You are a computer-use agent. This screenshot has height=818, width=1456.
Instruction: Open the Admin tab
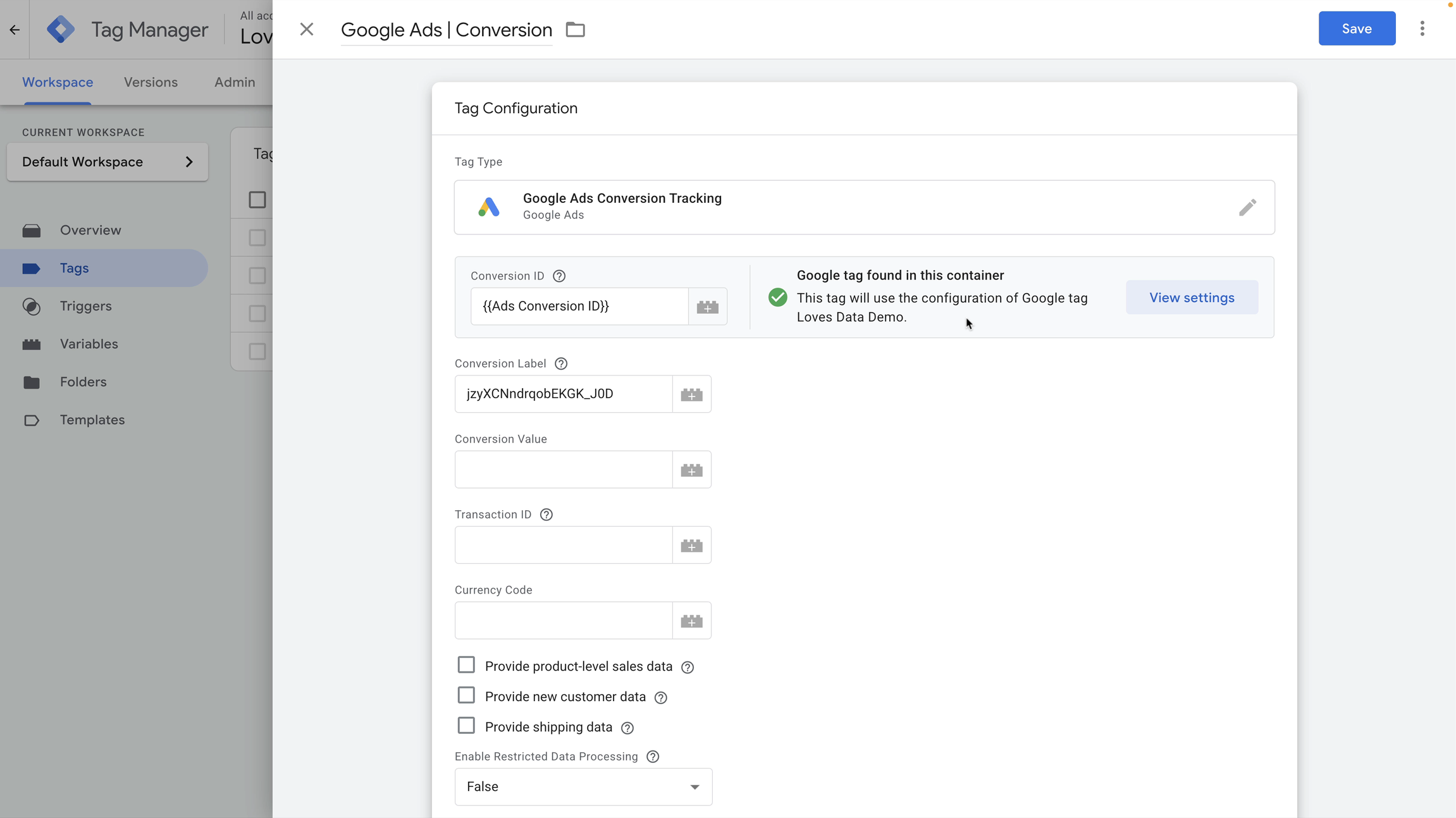[x=234, y=82]
